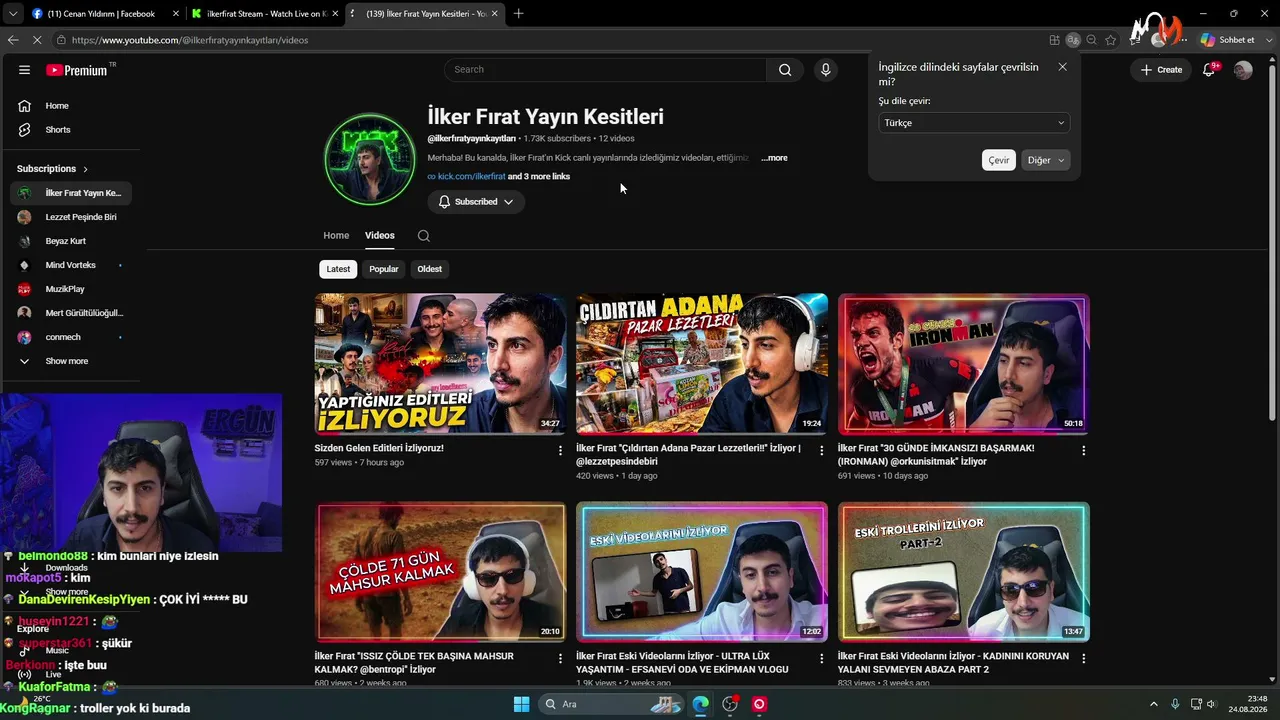Expand channel description with ...more

click(774, 158)
